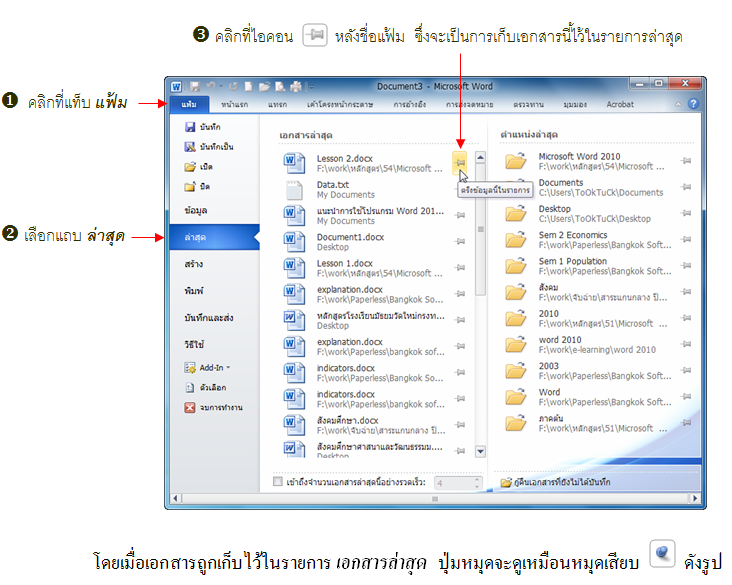Pin Lesson 2.docx to recent list

pos(460,162)
